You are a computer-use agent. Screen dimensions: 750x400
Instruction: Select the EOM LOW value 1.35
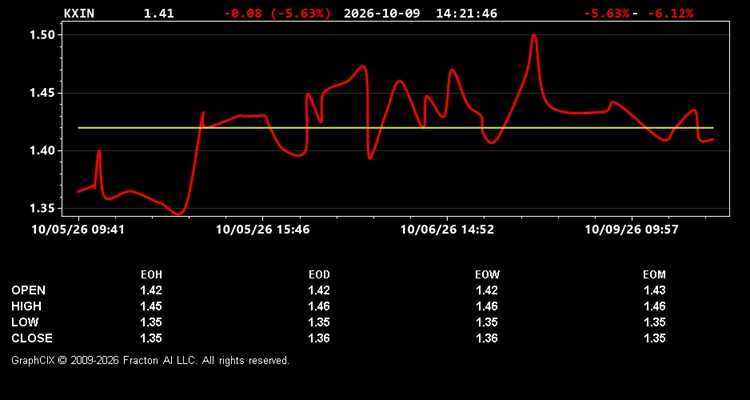click(x=654, y=322)
